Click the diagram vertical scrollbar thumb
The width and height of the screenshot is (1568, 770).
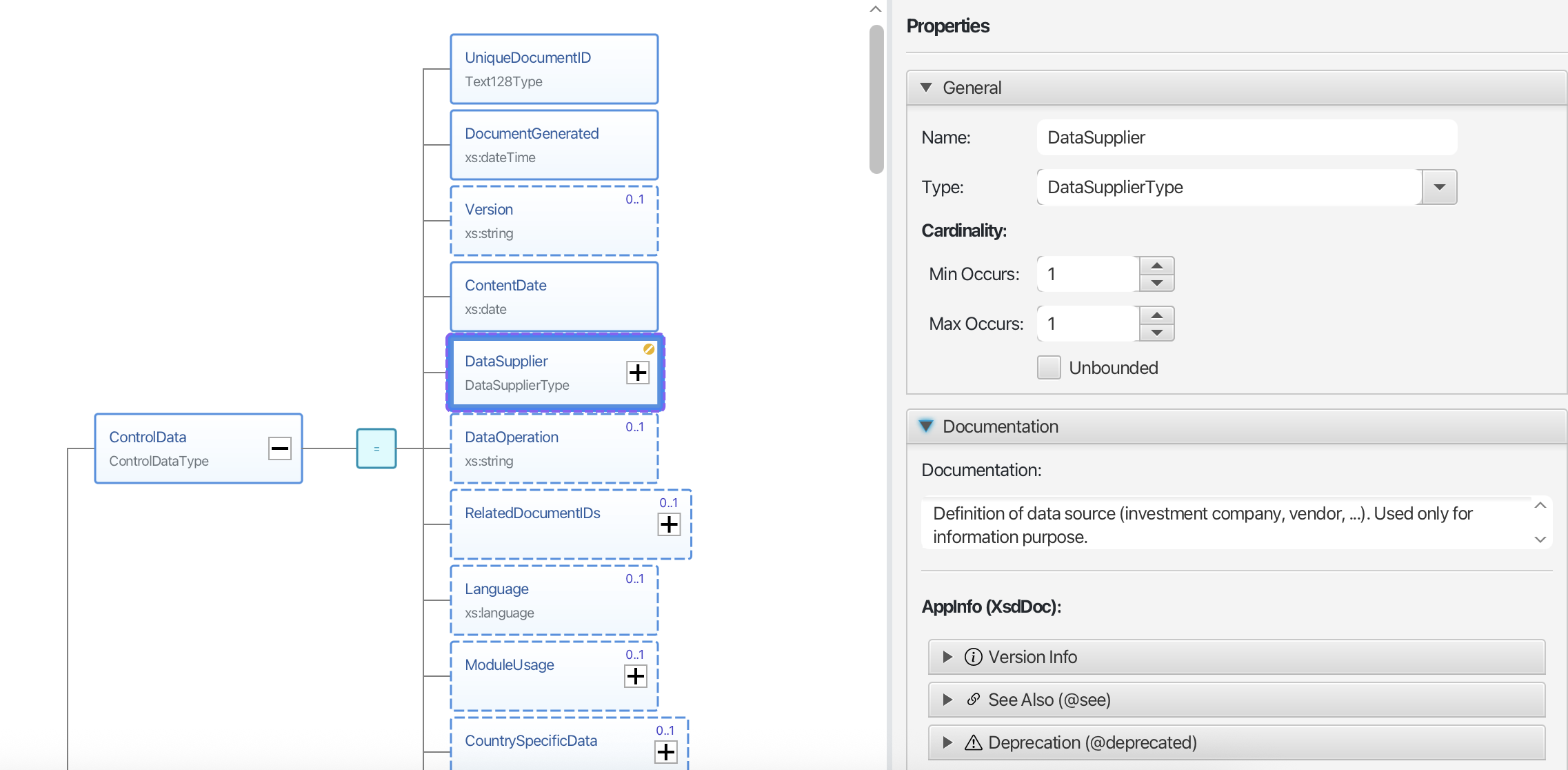pos(876,100)
